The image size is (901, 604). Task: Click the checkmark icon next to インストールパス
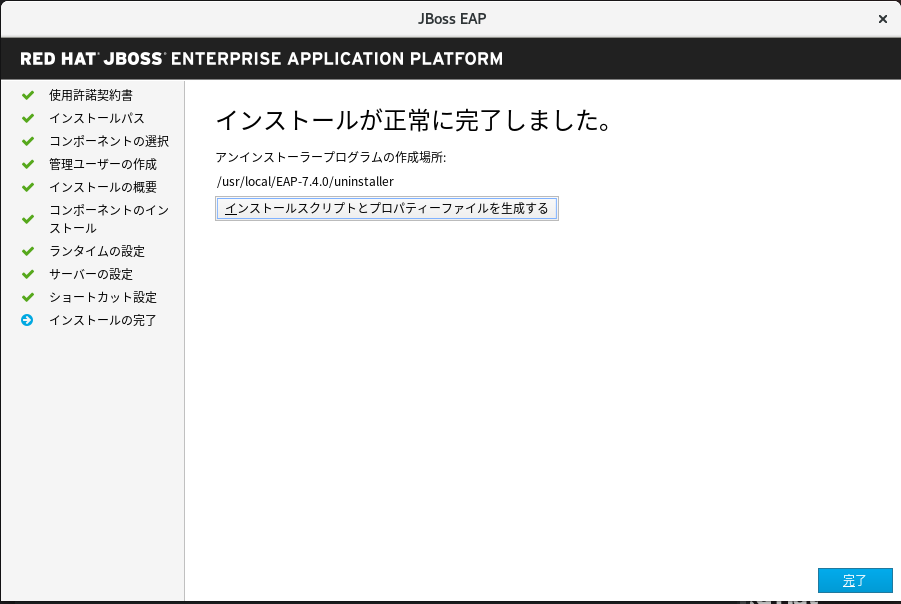[28, 118]
